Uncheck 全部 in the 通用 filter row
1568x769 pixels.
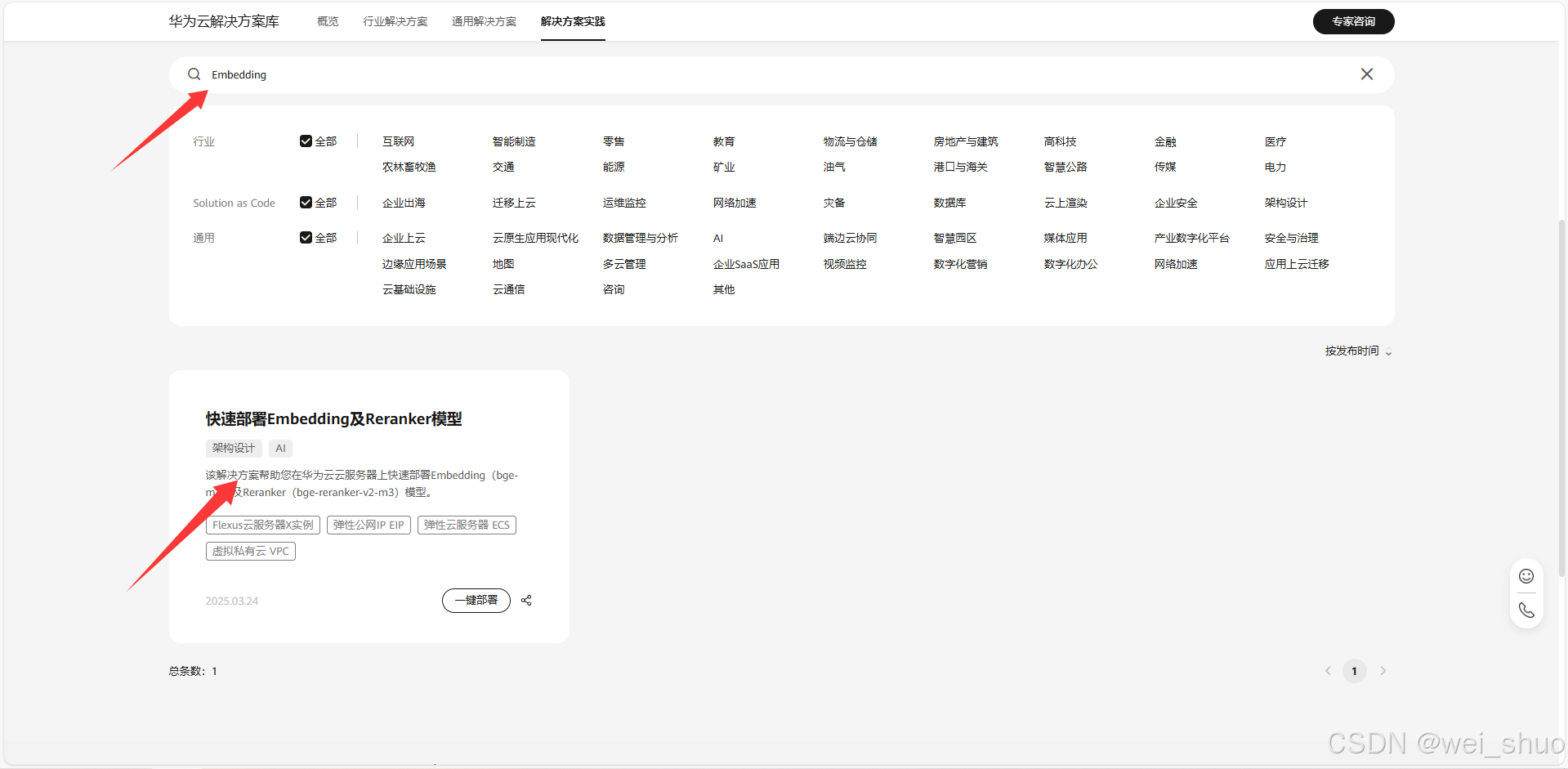(x=306, y=237)
